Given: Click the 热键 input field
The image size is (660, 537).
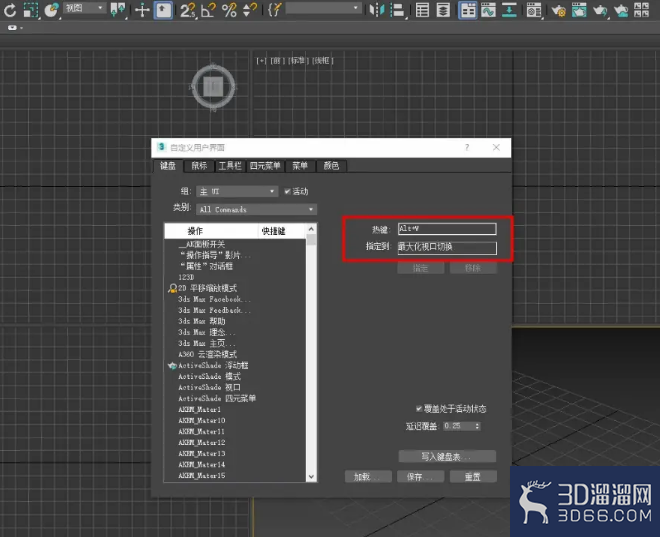Looking at the screenshot, I should 447,229.
